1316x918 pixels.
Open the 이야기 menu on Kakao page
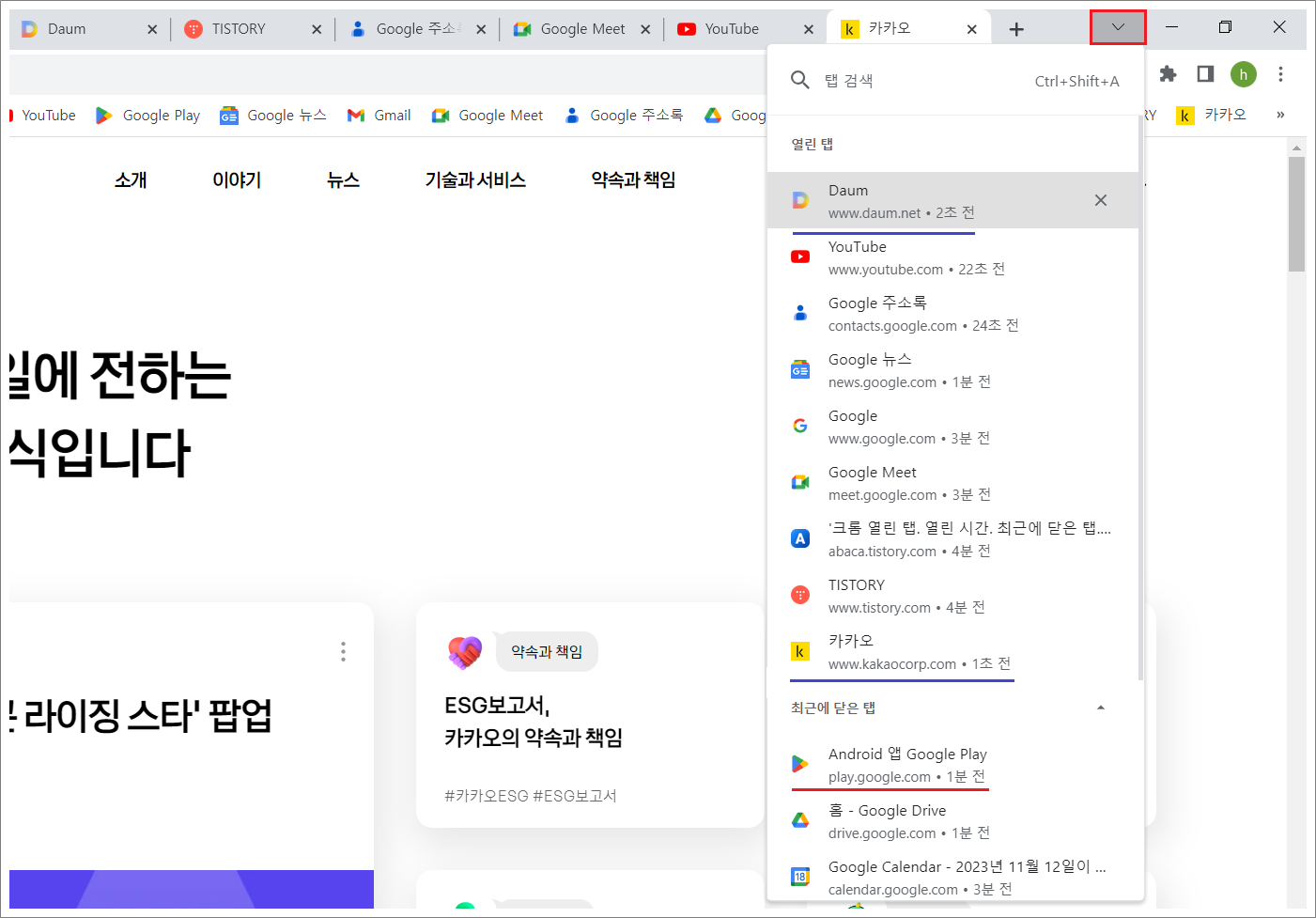point(237,179)
